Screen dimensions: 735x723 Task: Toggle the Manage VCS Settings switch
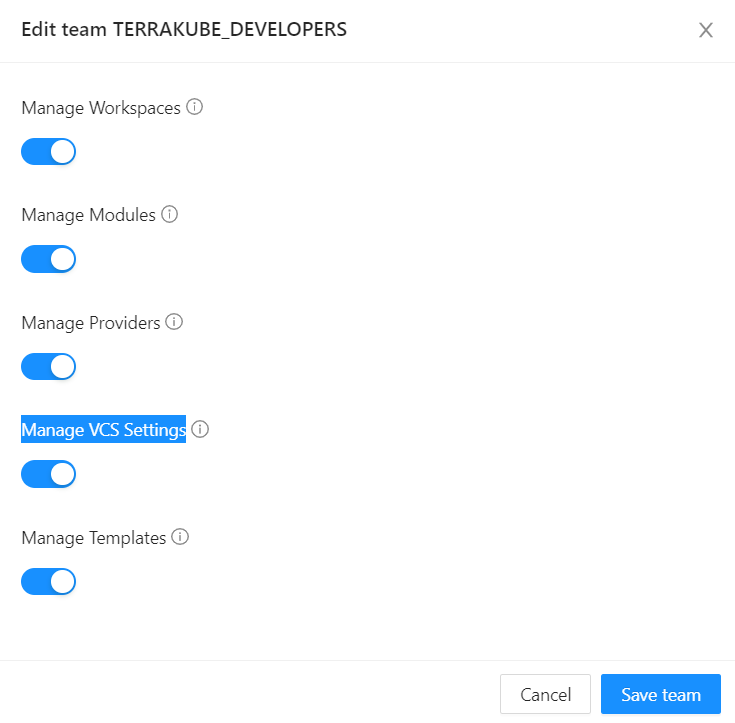(49, 474)
